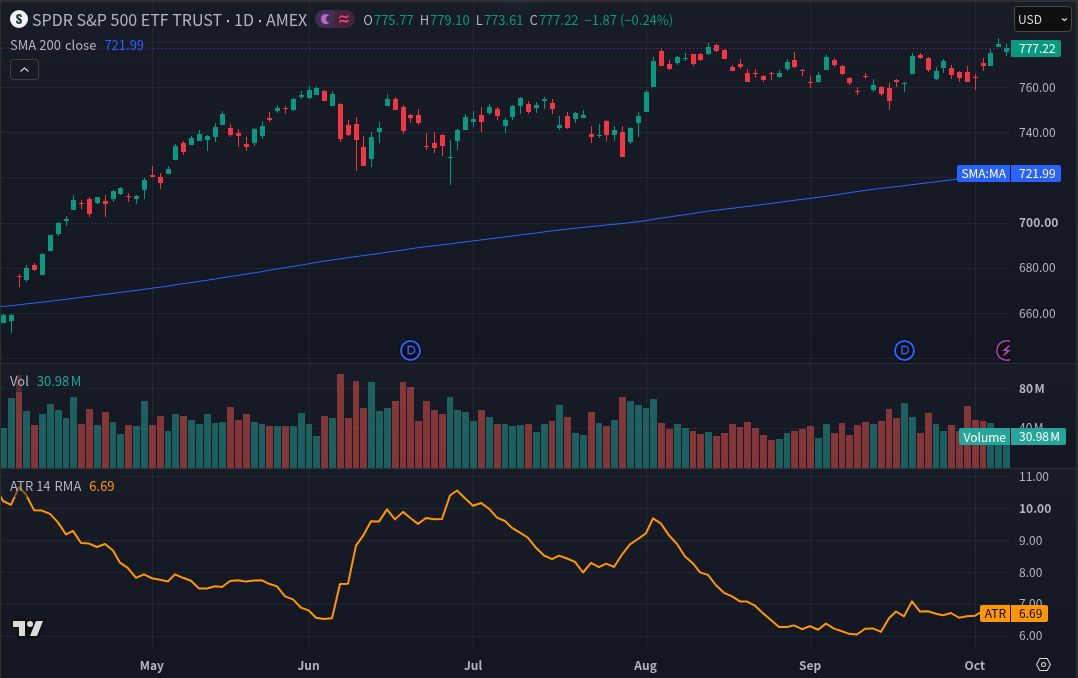The image size is (1078, 678).
Task: Click the pink approximate data icon
Action: click(x=344, y=19)
